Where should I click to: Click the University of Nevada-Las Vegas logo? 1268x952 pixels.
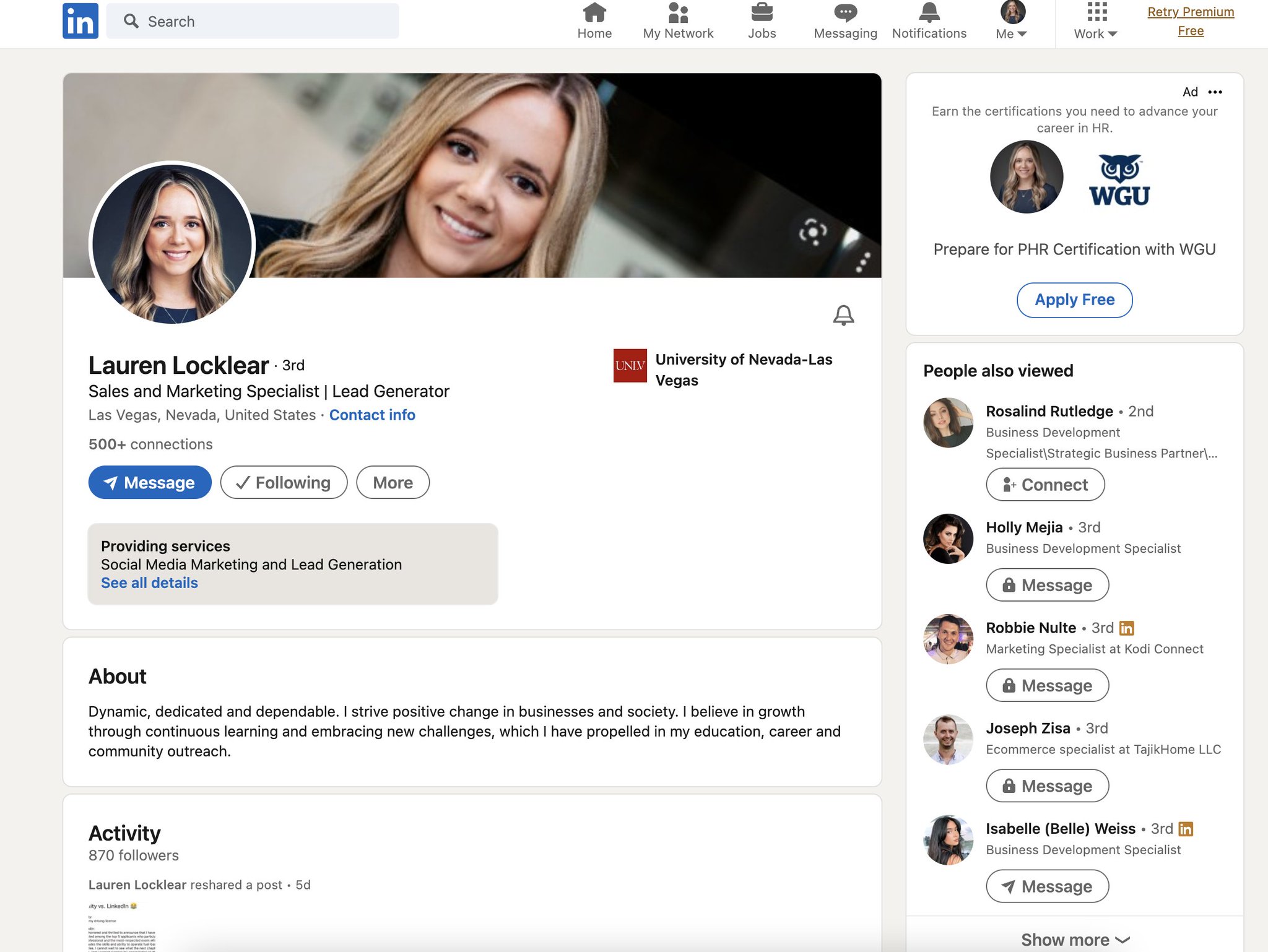629,366
